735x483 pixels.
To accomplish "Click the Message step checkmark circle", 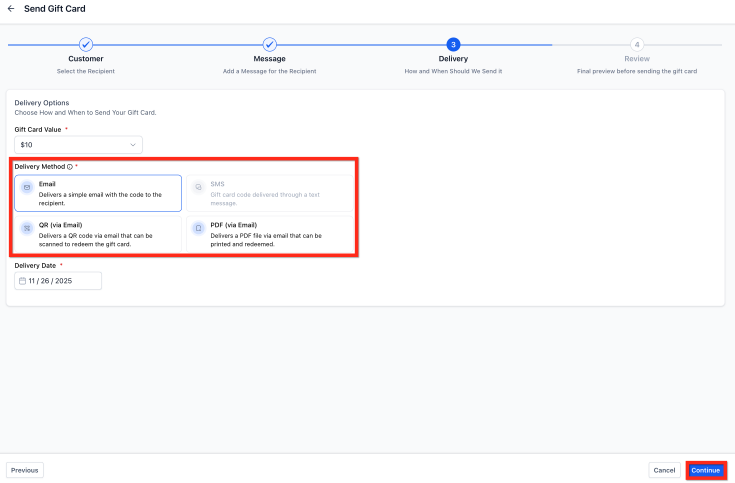I will point(269,45).
